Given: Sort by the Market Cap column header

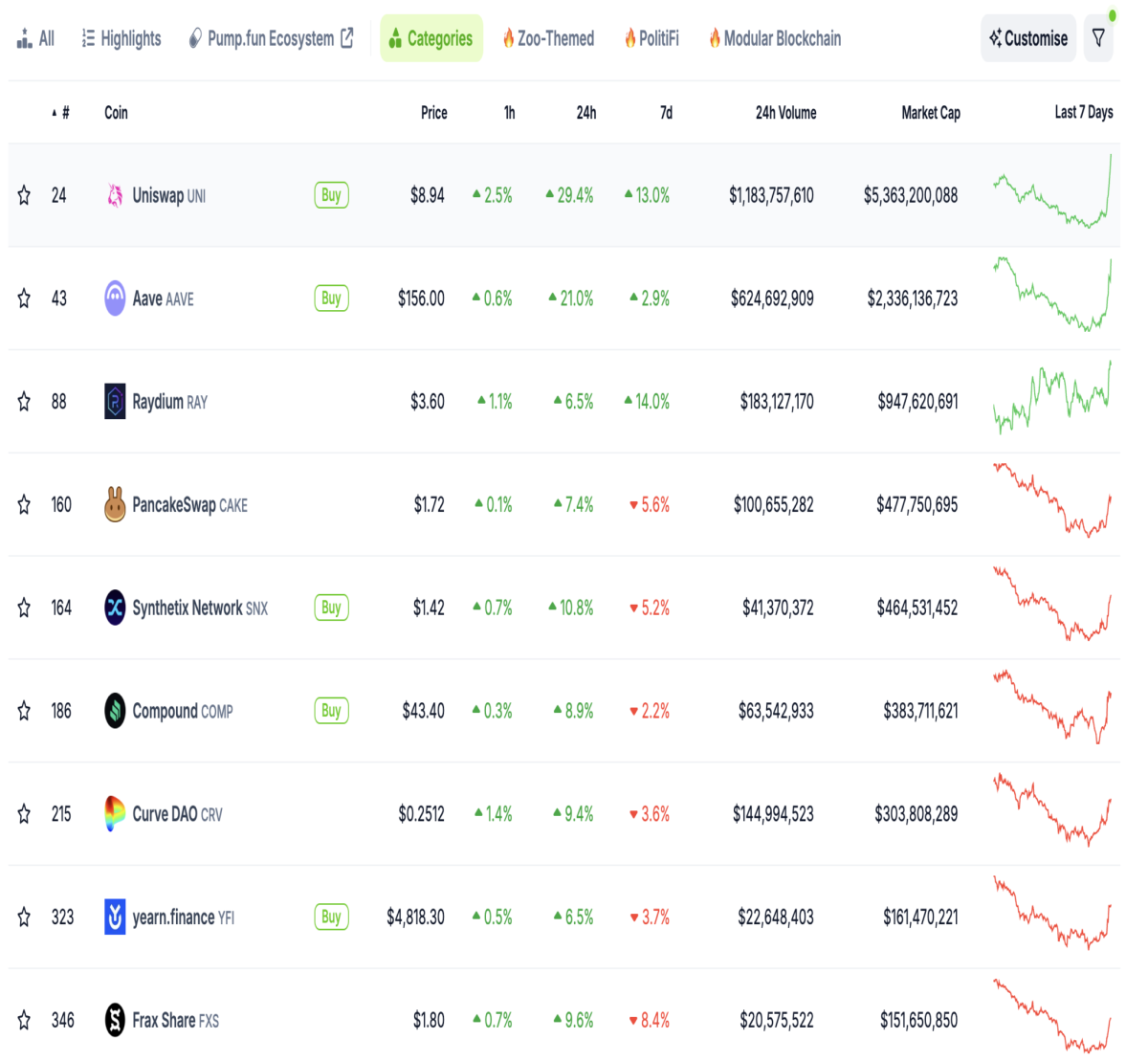Looking at the screenshot, I should click(x=931, y=113).
